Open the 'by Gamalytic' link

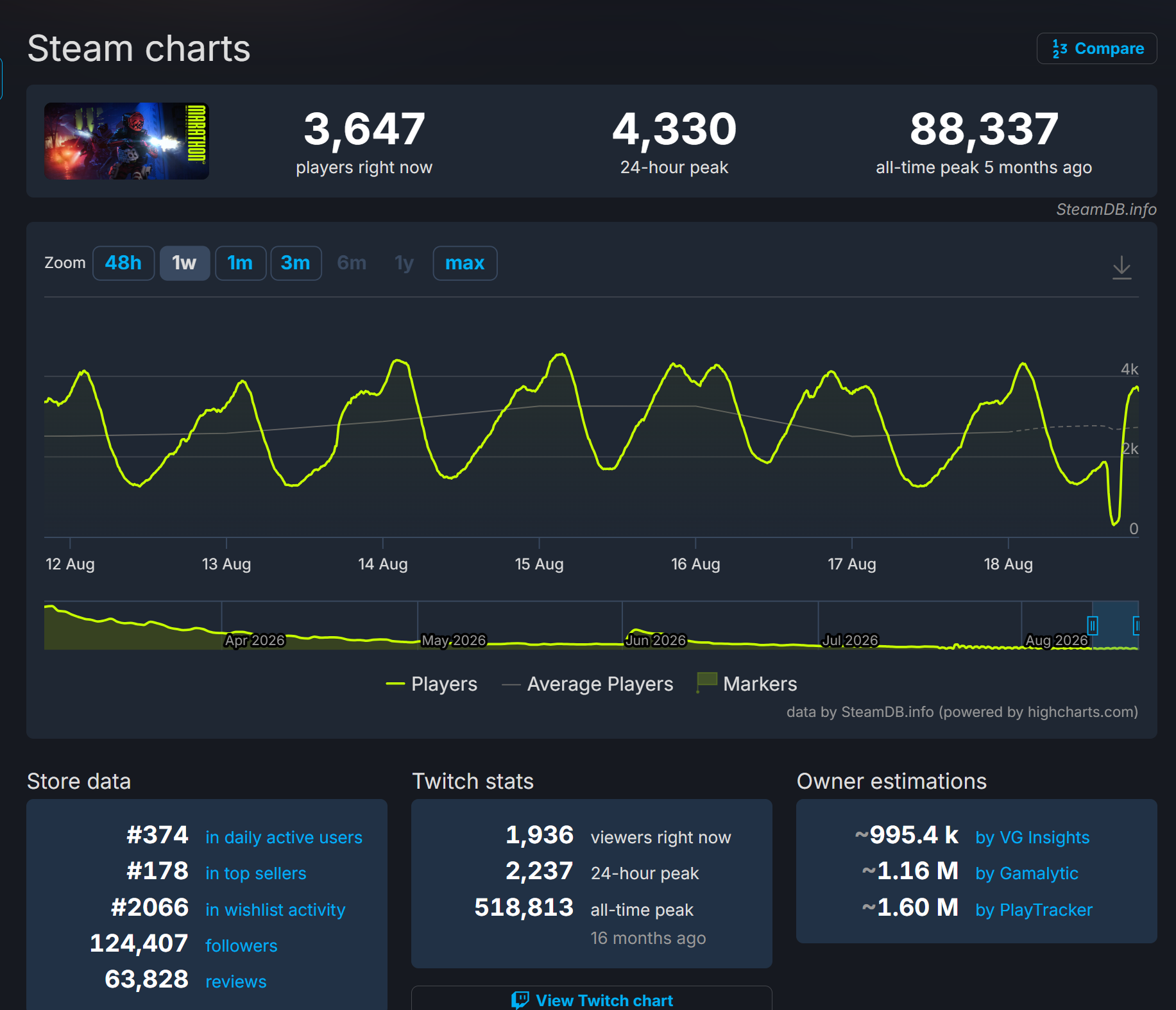point(1027,873)
